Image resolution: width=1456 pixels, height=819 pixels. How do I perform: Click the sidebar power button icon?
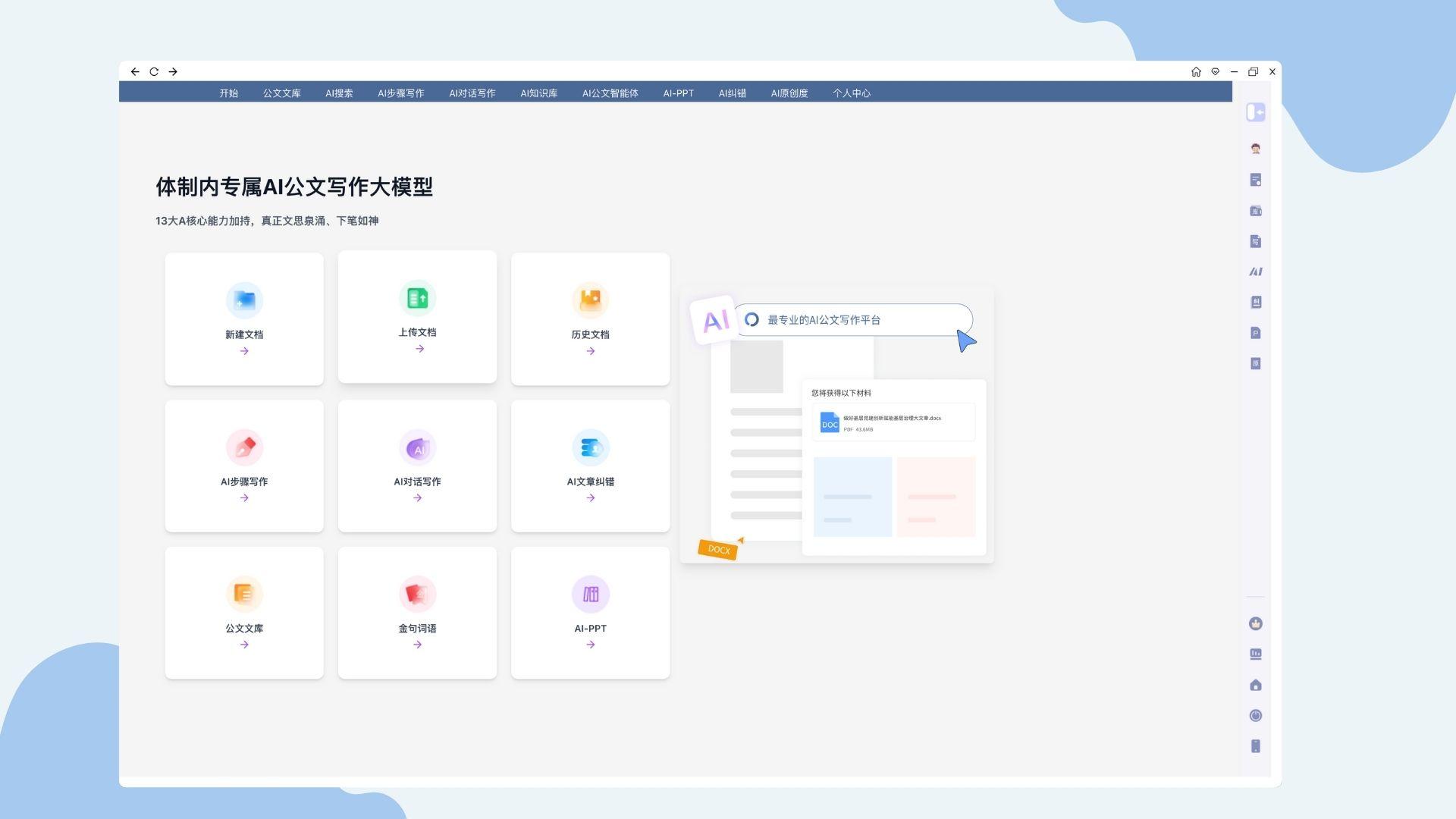pos(1255,715)
